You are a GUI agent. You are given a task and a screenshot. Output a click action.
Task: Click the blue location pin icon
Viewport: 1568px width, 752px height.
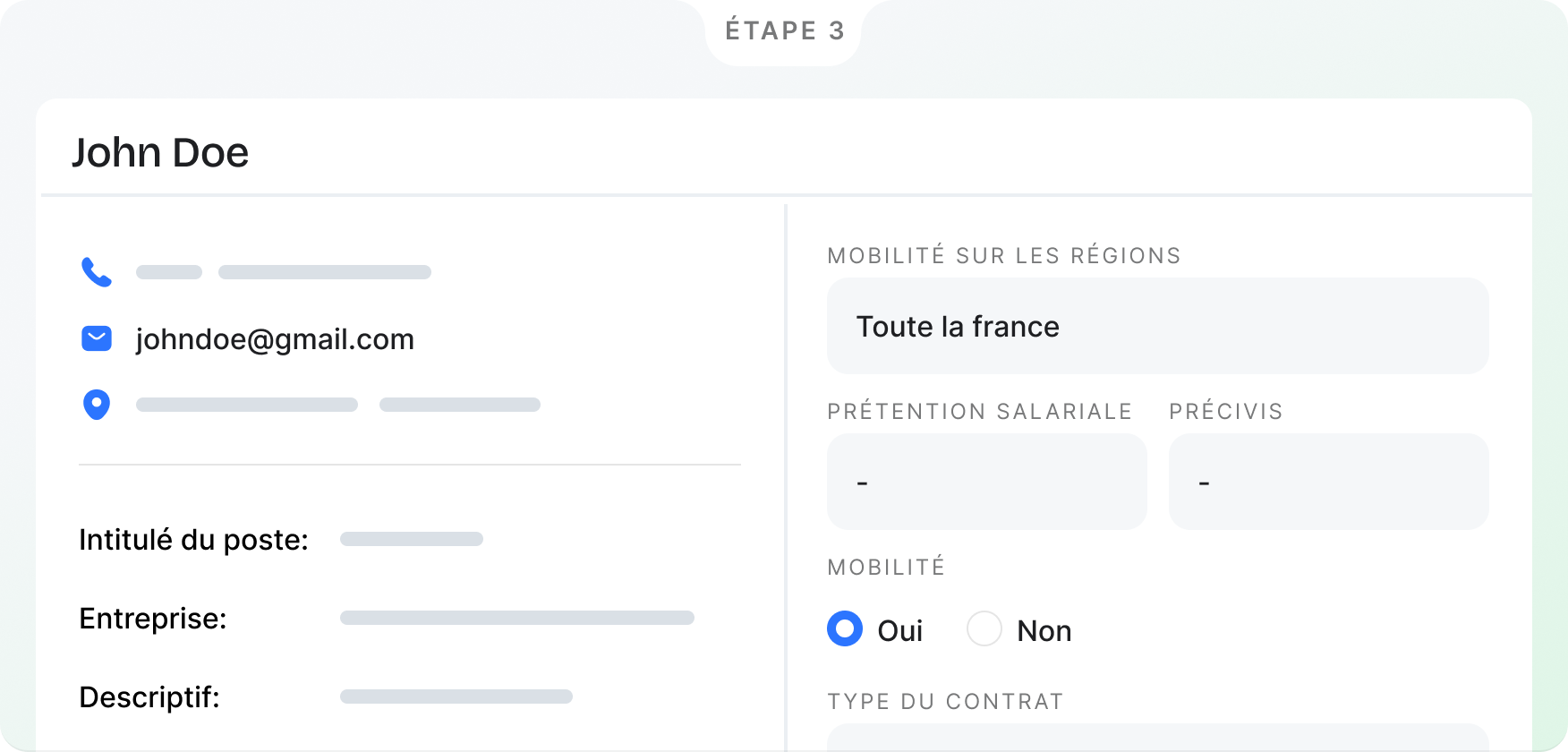[97, 405]
